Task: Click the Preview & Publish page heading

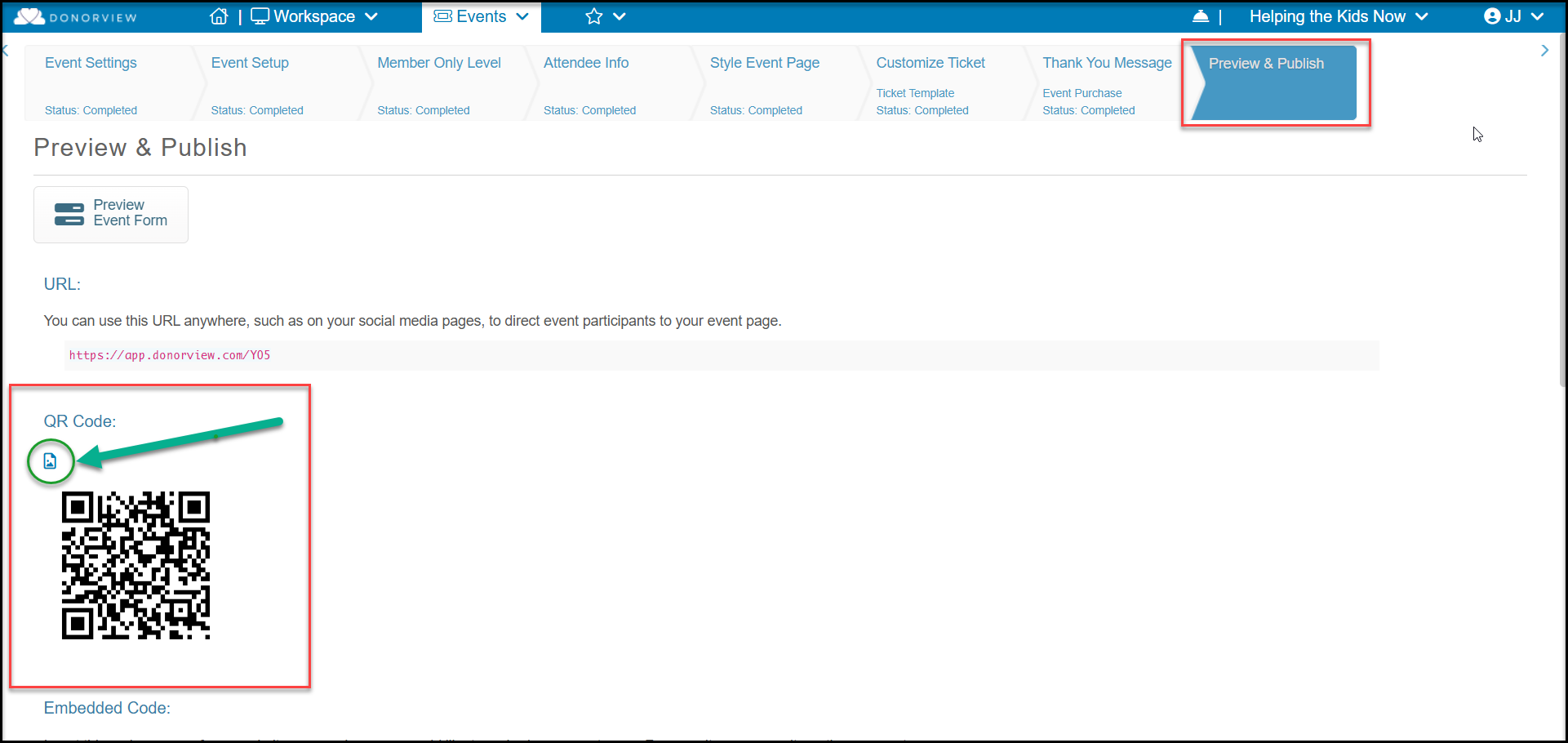Action: pos(140,148)
